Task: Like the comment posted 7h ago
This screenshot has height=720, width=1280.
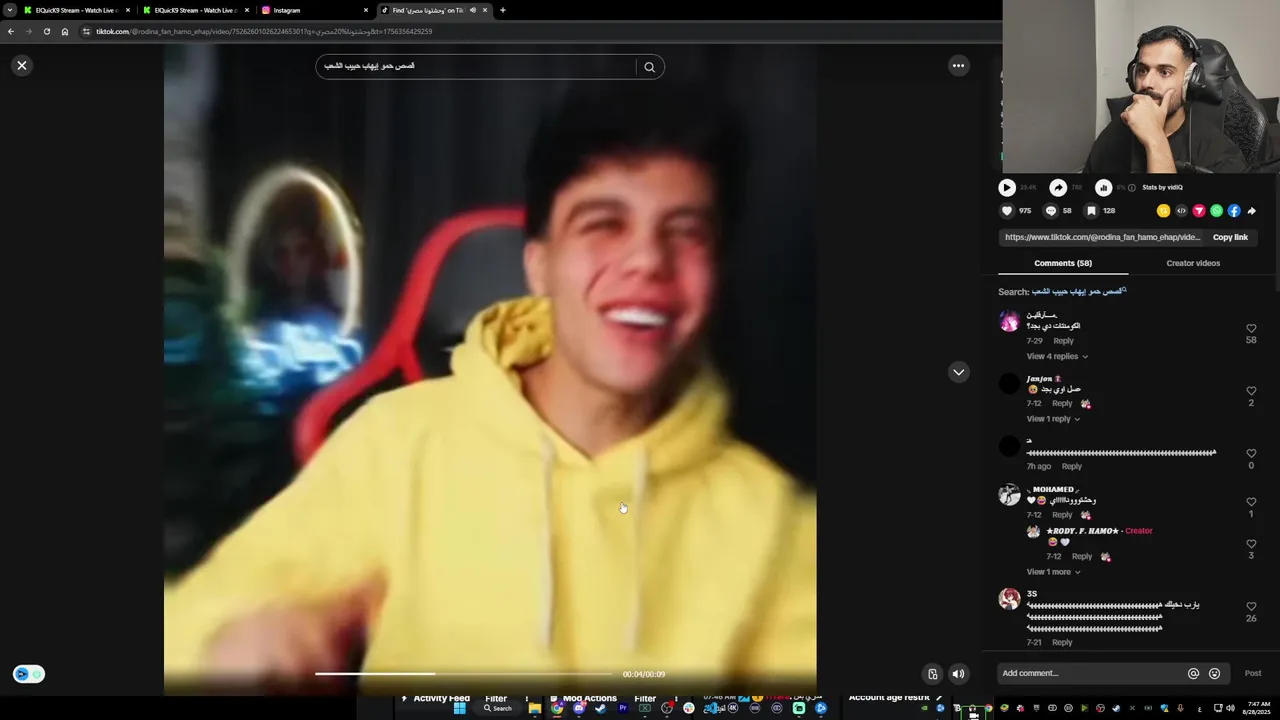Action: (x=1251, y=453)
